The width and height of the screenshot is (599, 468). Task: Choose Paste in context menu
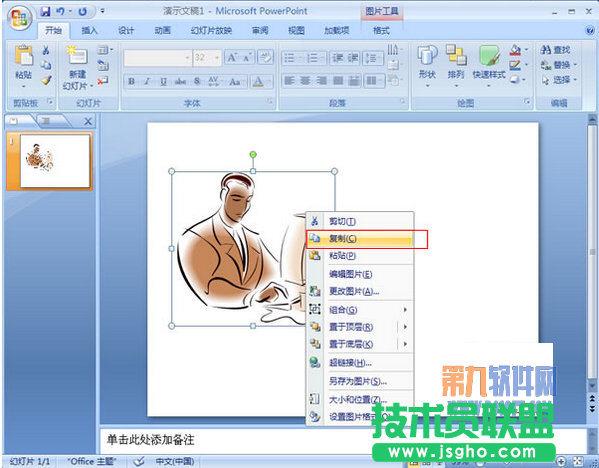click(360, 256)
